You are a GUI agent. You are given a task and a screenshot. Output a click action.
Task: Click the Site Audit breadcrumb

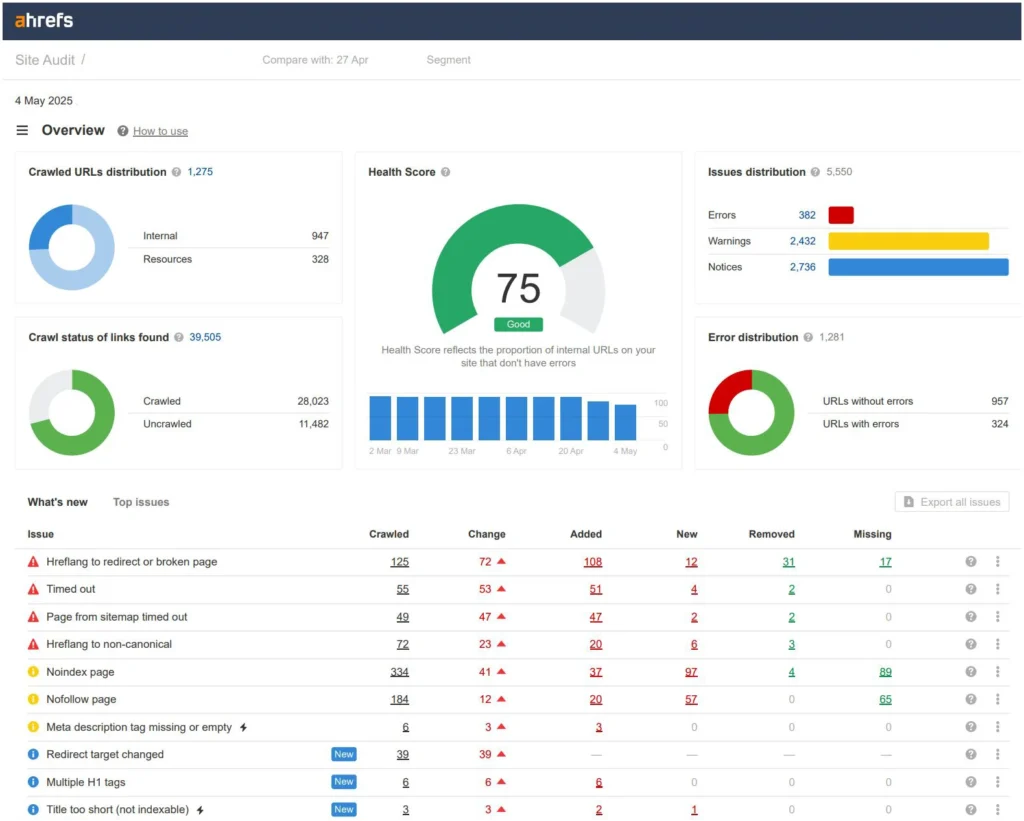point(45,60)
